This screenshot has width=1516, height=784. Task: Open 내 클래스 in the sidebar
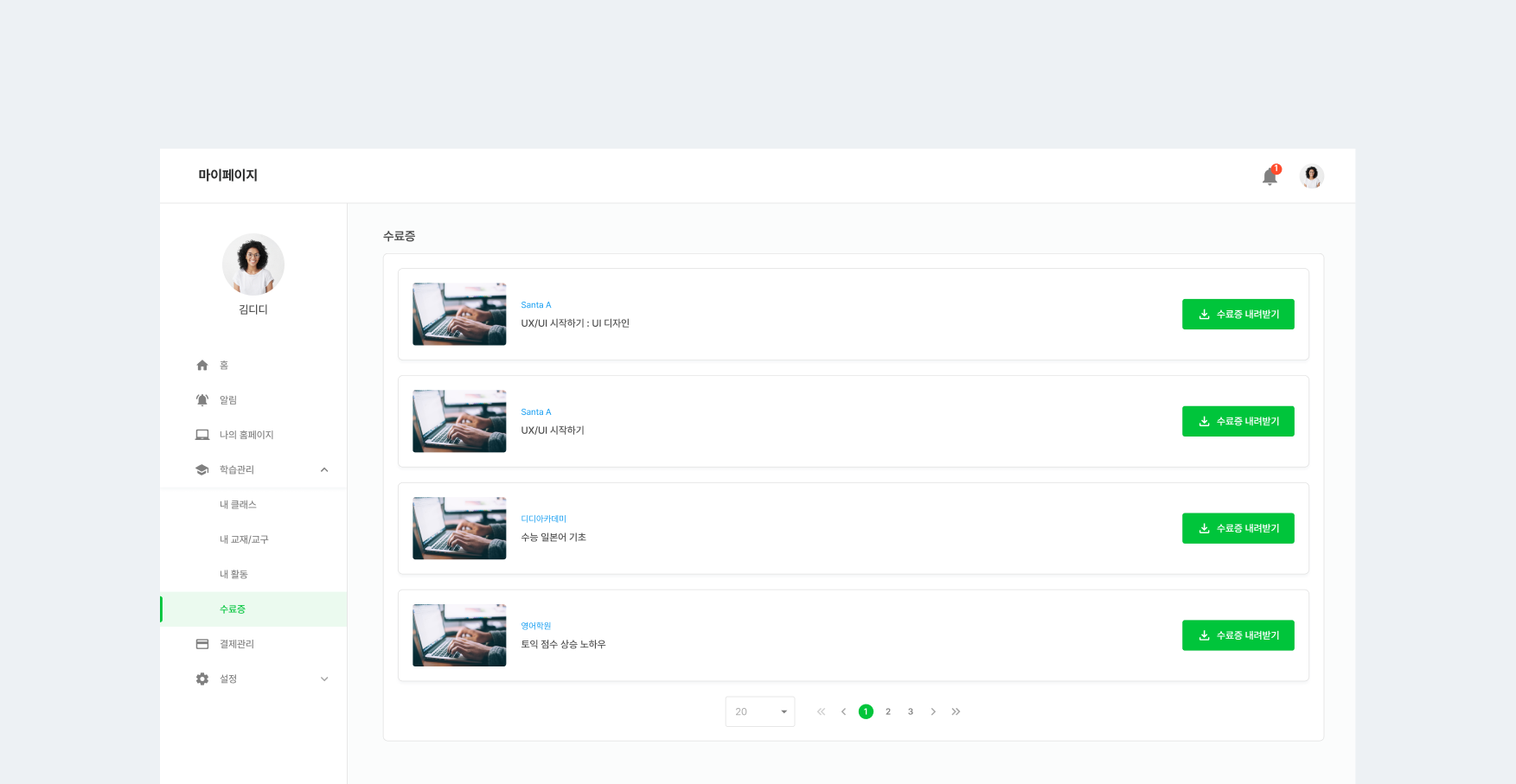[x=238, y=505]
